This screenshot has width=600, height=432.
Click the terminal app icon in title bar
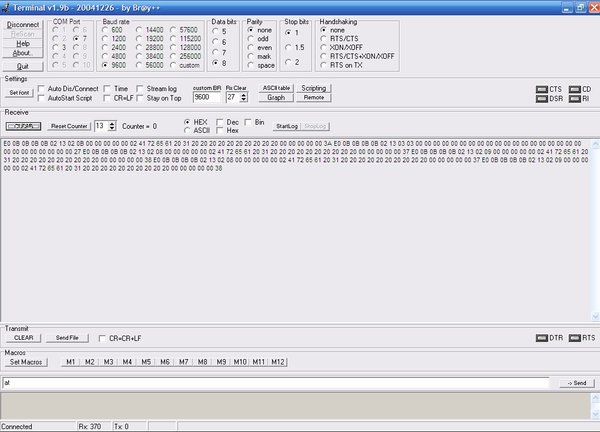[x=5, y=7]
